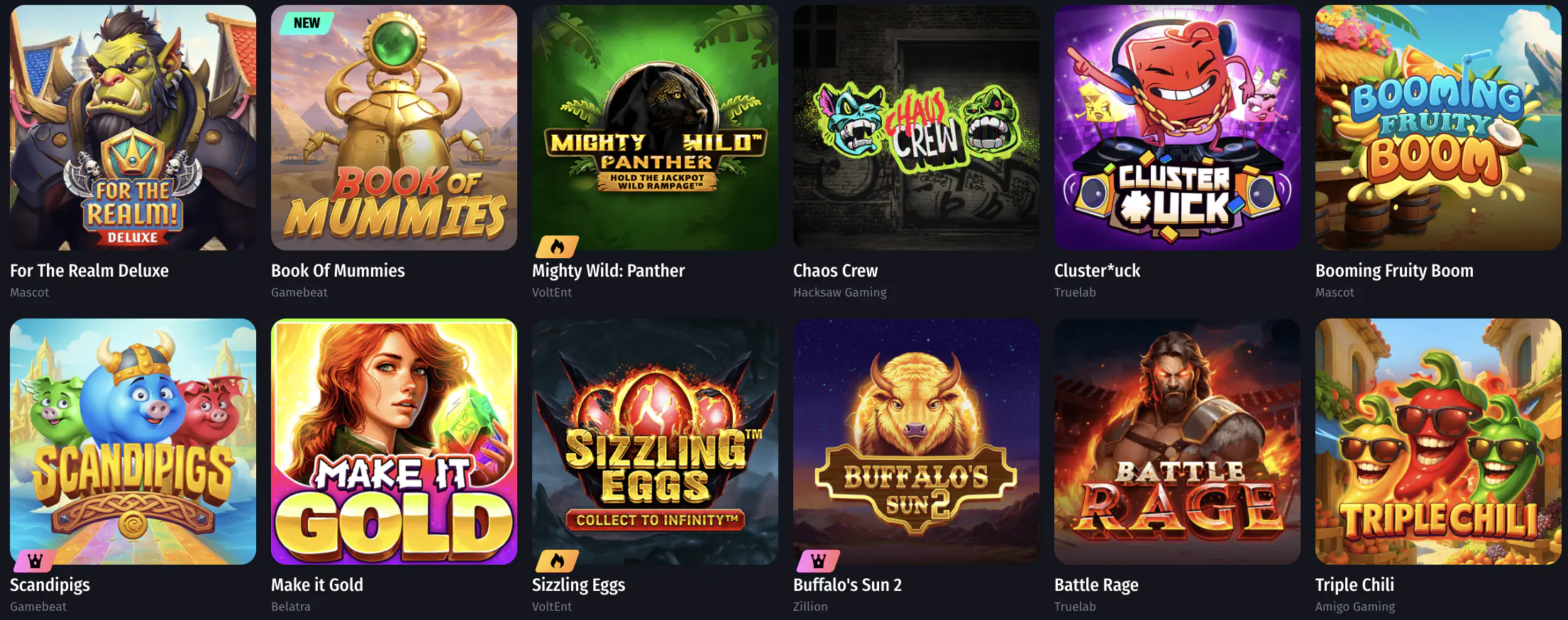Launch the Triple Chili game tile
This screenshot has height=620, width=1568.
[x=1438, y=441]
